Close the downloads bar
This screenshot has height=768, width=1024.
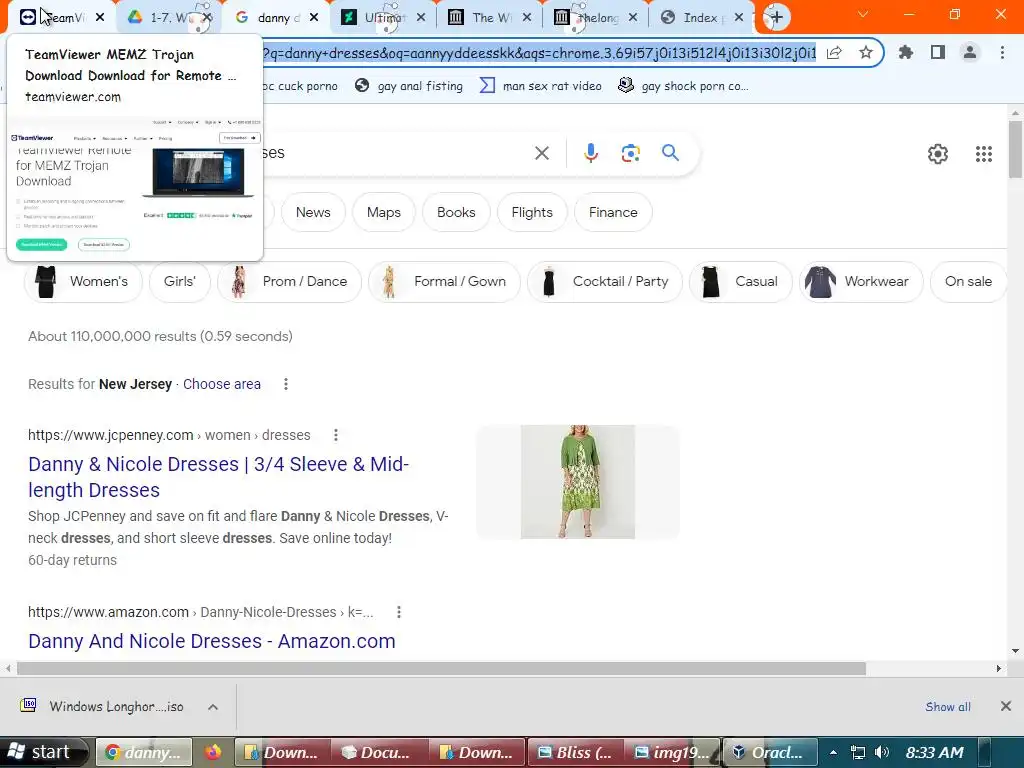coord(1006,706)
